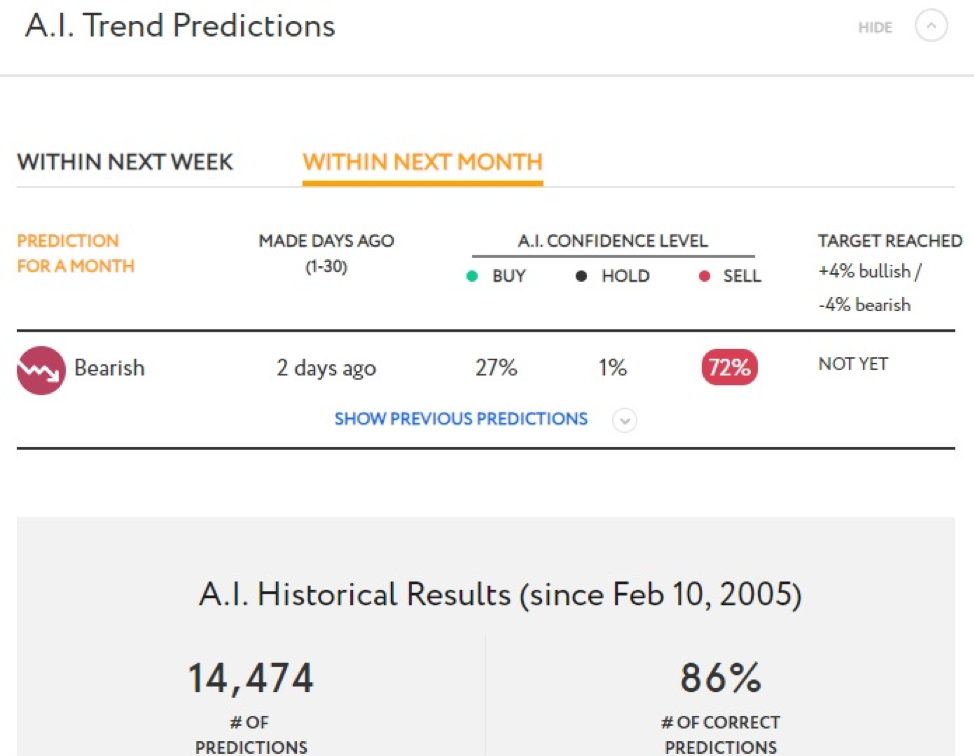Click the red Bearish trend icon
Screen dimensions: 974x756
pyautogui.click(x=41, y=370)
